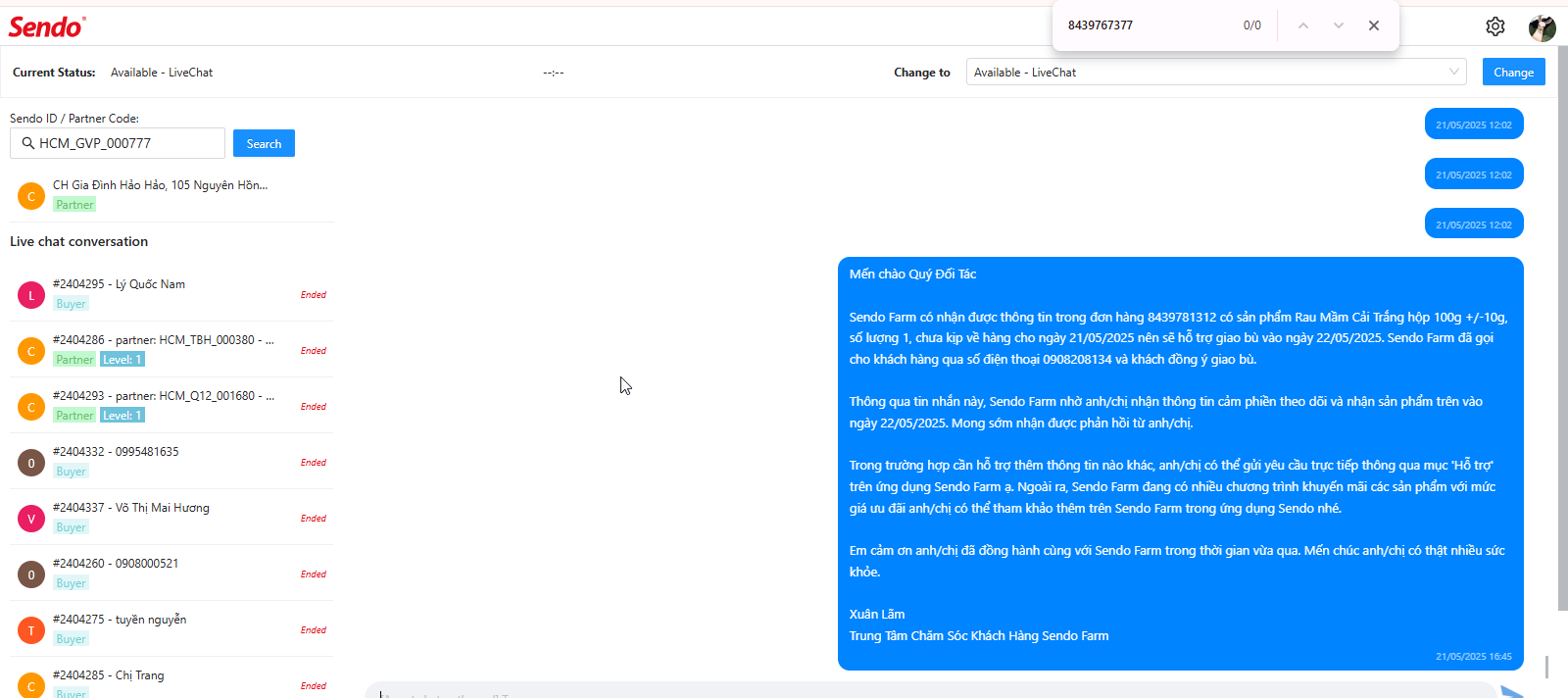Screen dimensions: 1568x698
Task: Click the Search button
Action: tap(264, 143)
